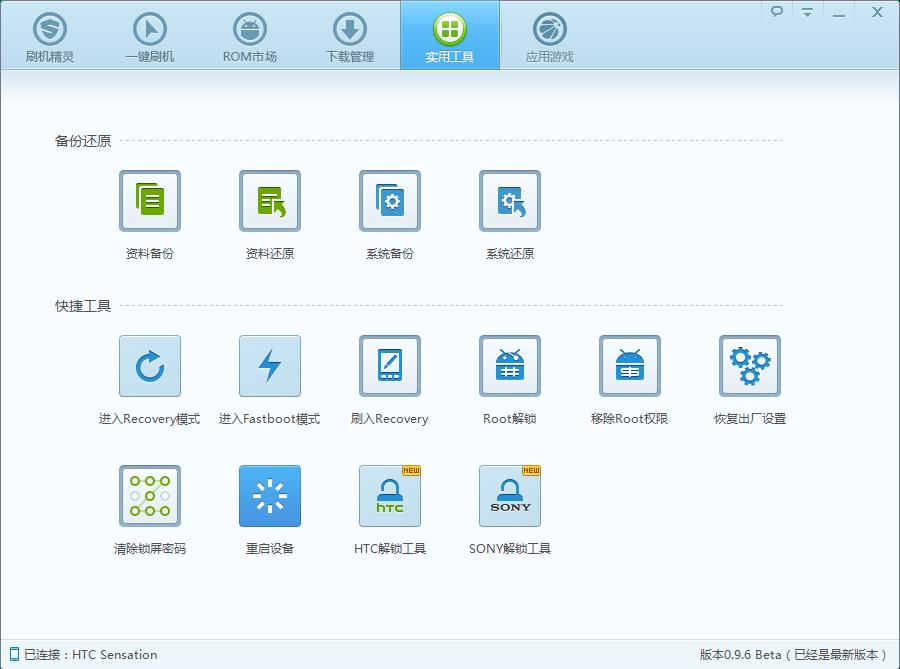
Task: Click the 资料还原 data restore icon
Action: 270,201
